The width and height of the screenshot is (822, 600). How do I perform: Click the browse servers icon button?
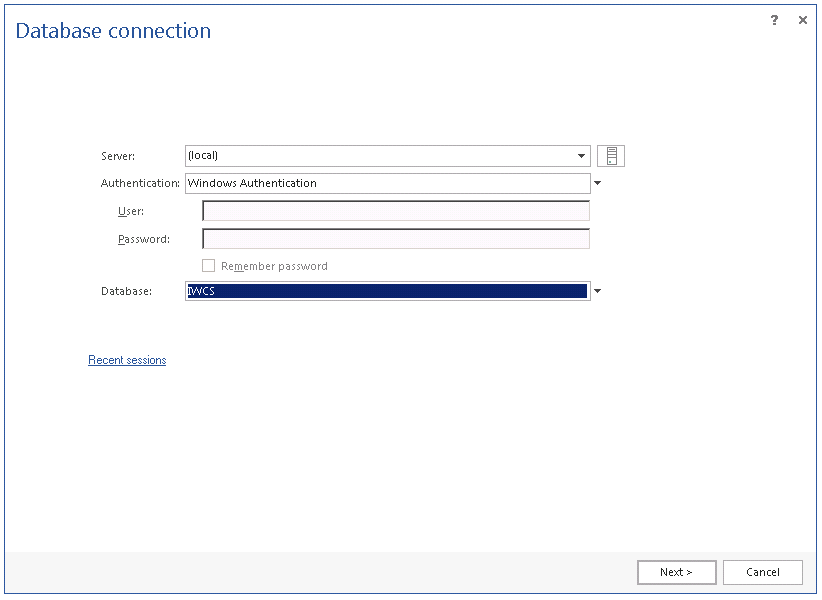click(611, 156)
